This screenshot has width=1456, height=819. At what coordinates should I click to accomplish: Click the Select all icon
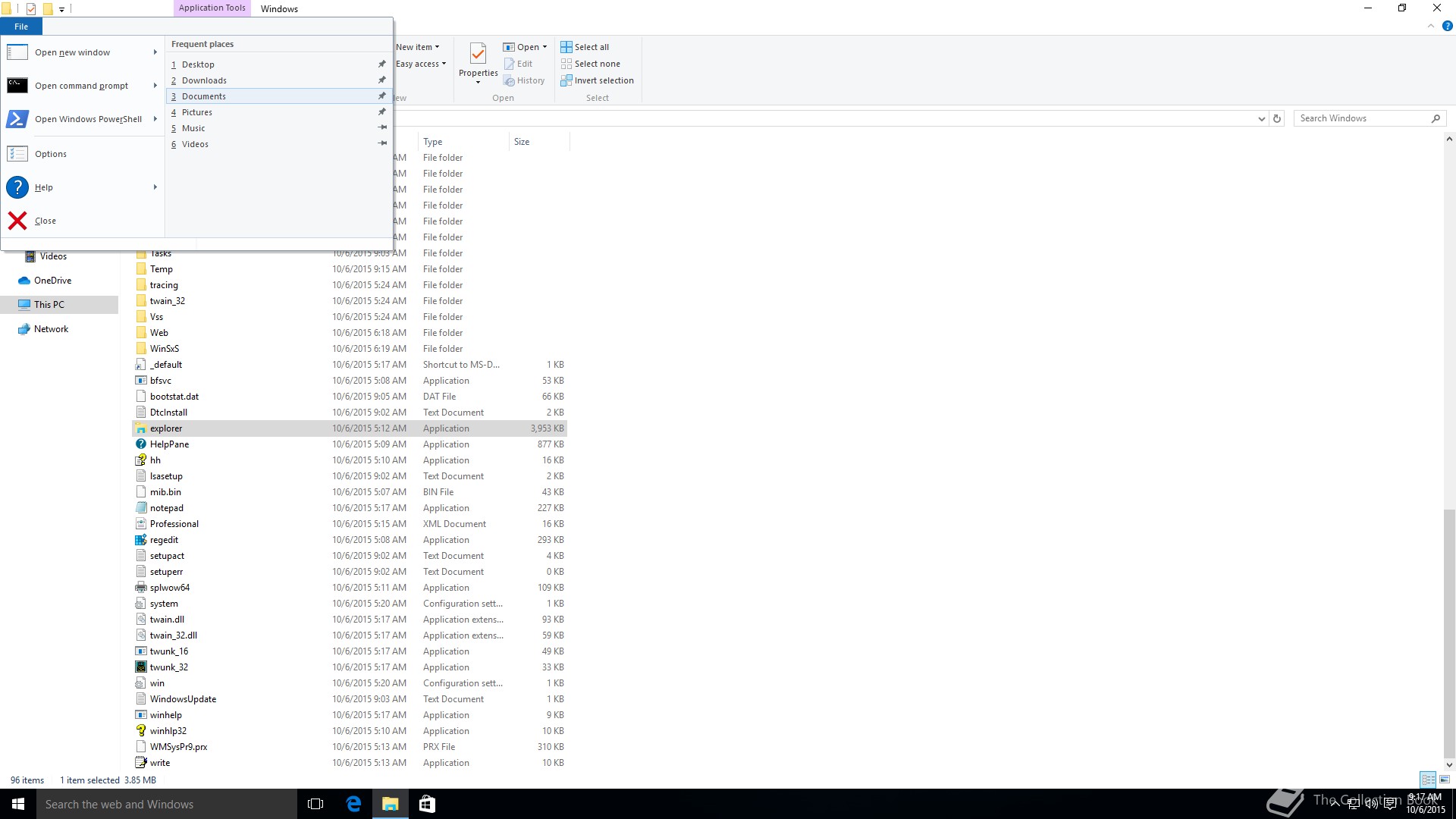(566, 47)
